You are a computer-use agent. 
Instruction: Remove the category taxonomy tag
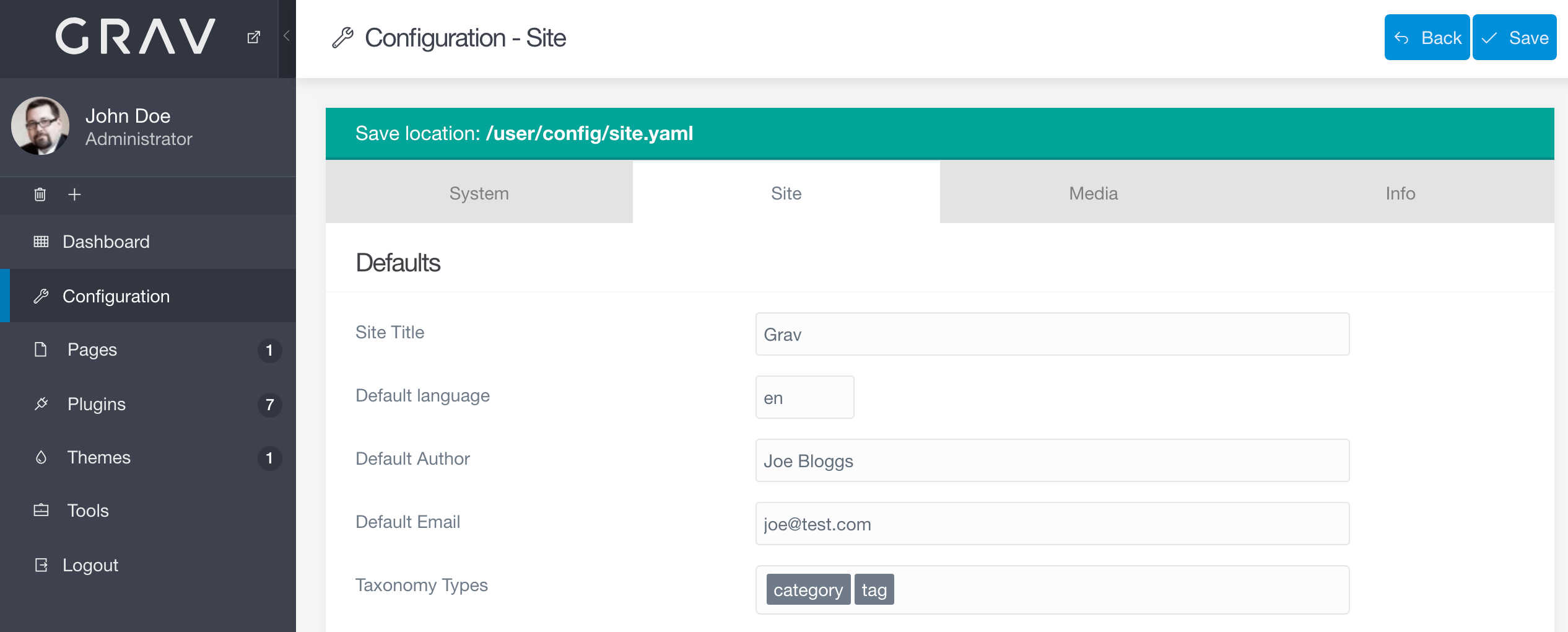(x=808, y=589)
